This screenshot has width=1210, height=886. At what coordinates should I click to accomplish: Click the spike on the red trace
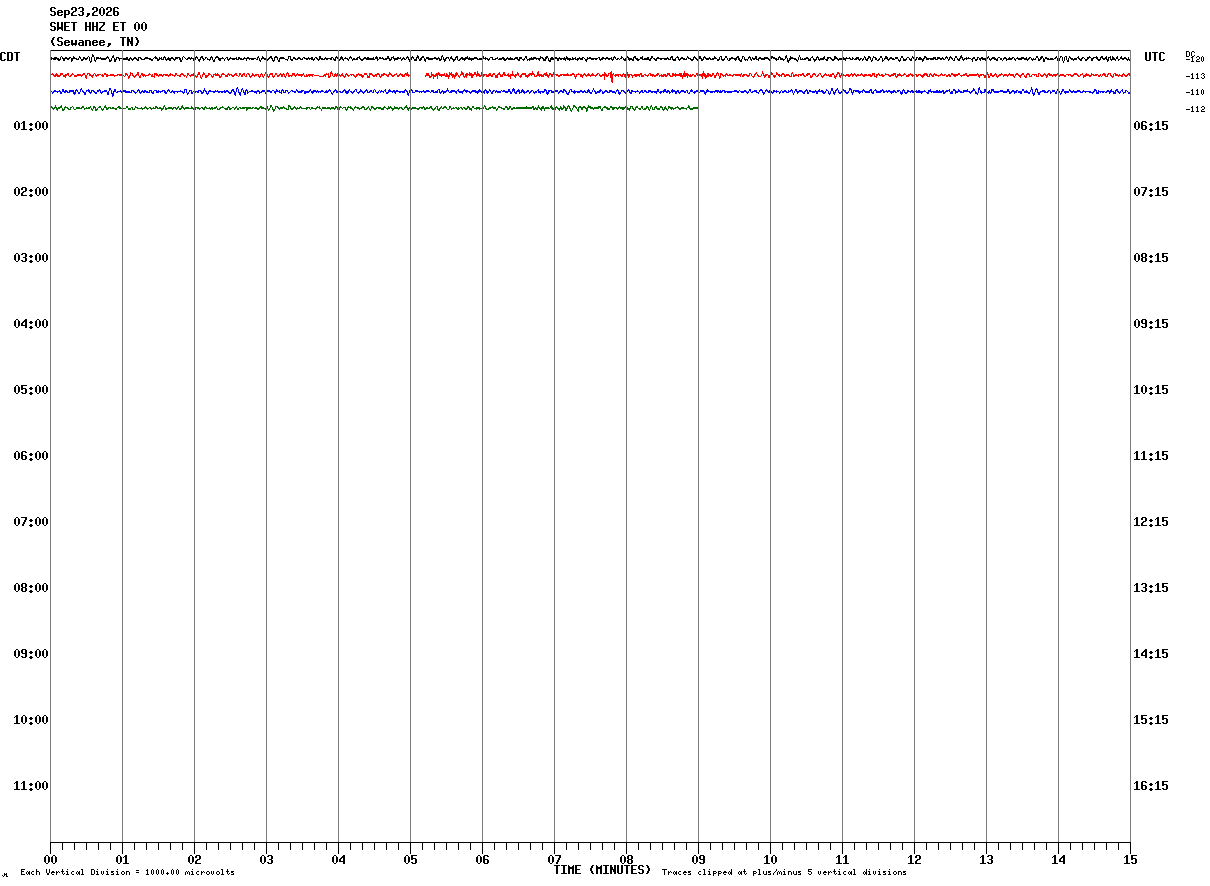coord(611,77)
